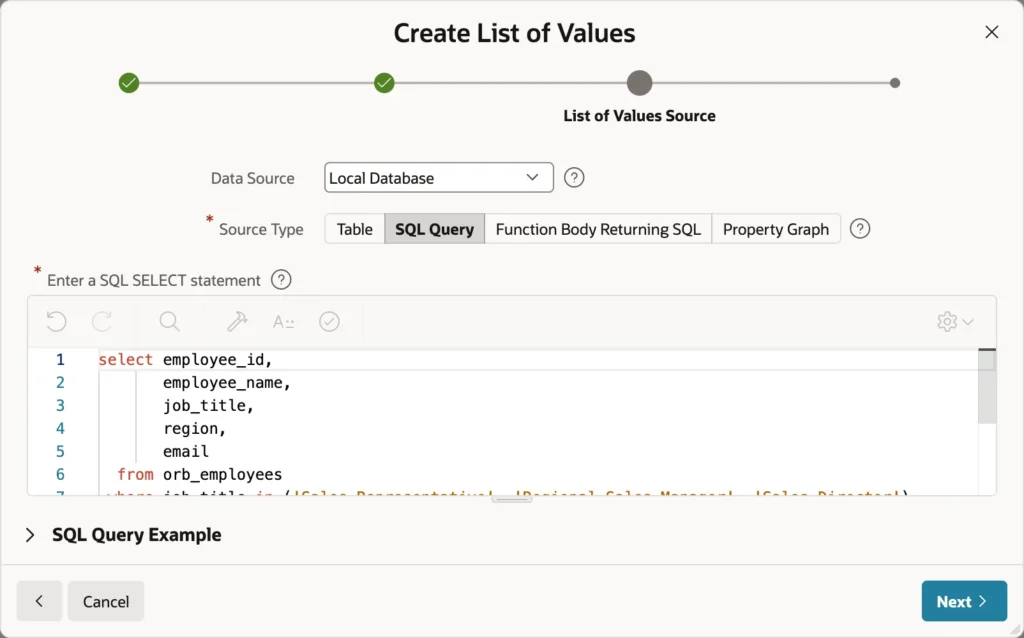Click 'orb_employees' on line 6
Image resolution: width=1024 pixels, height=638 pixels.
tap(222, 474)
